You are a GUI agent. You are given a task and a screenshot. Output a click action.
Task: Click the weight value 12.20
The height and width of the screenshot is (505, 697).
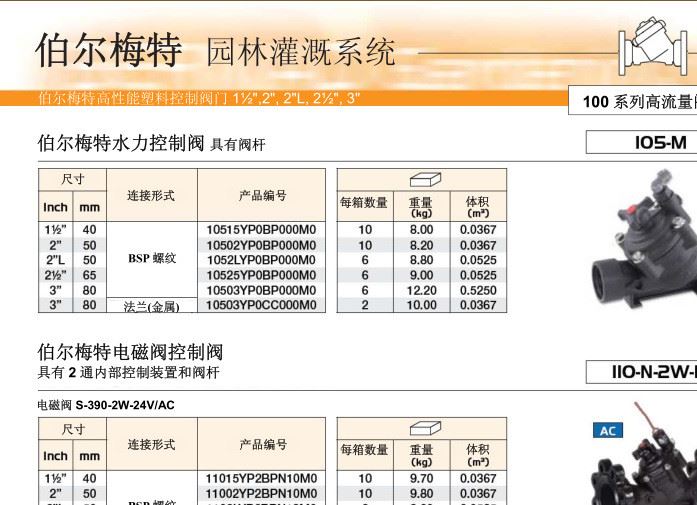click(421, 290)
